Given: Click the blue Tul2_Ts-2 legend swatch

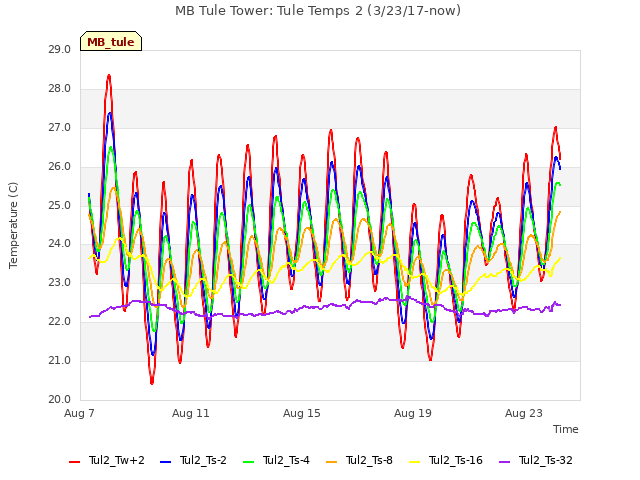Looking at the screenshot, I should tap(165, 462).
